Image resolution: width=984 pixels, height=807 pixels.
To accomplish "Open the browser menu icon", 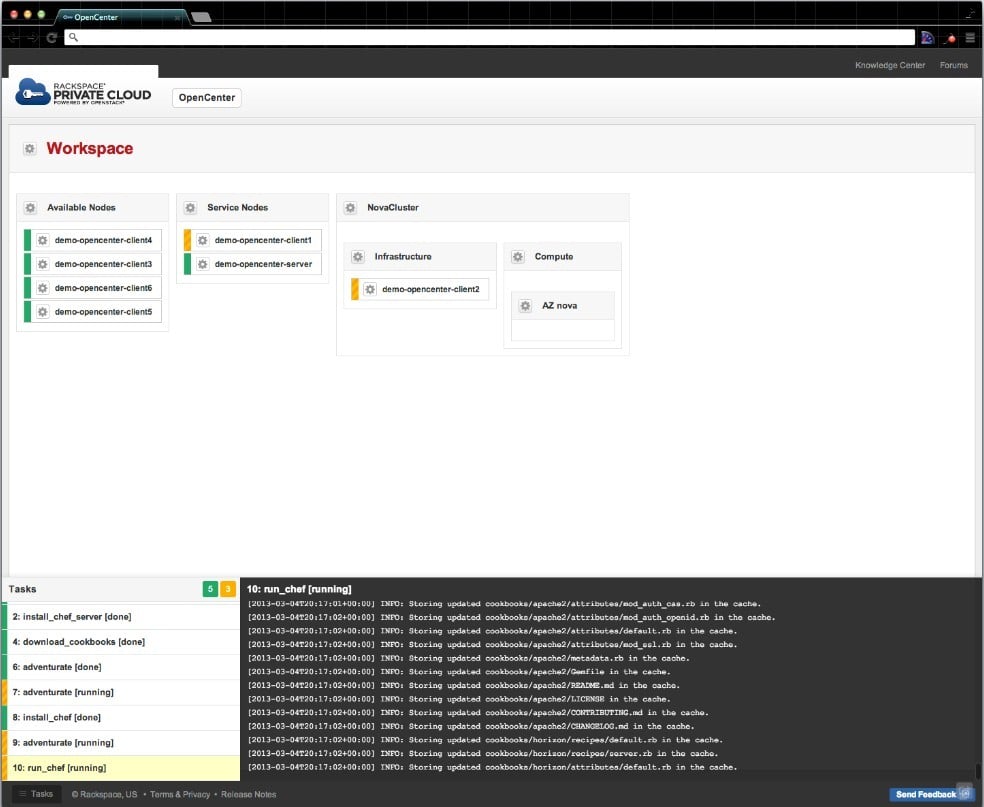I will pyautogui.click(x=970, y=38).
